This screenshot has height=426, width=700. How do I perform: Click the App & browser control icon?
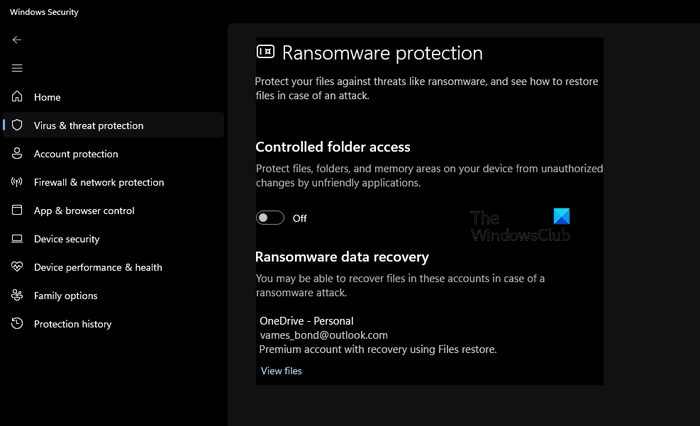pyautogui.click(x=16, y=211)
